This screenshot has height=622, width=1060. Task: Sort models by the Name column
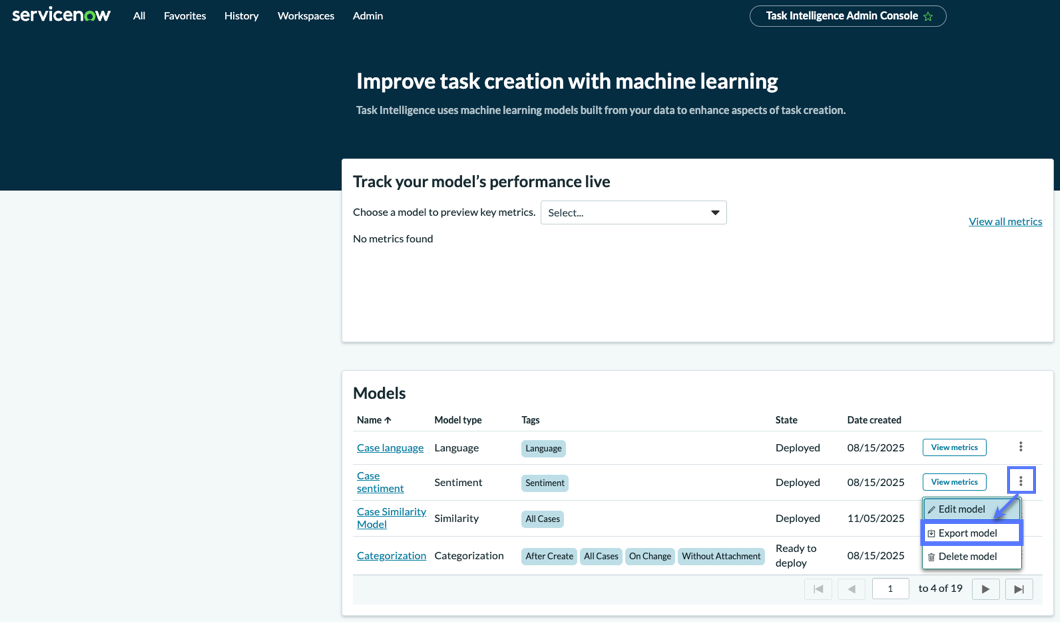(374, 420)
